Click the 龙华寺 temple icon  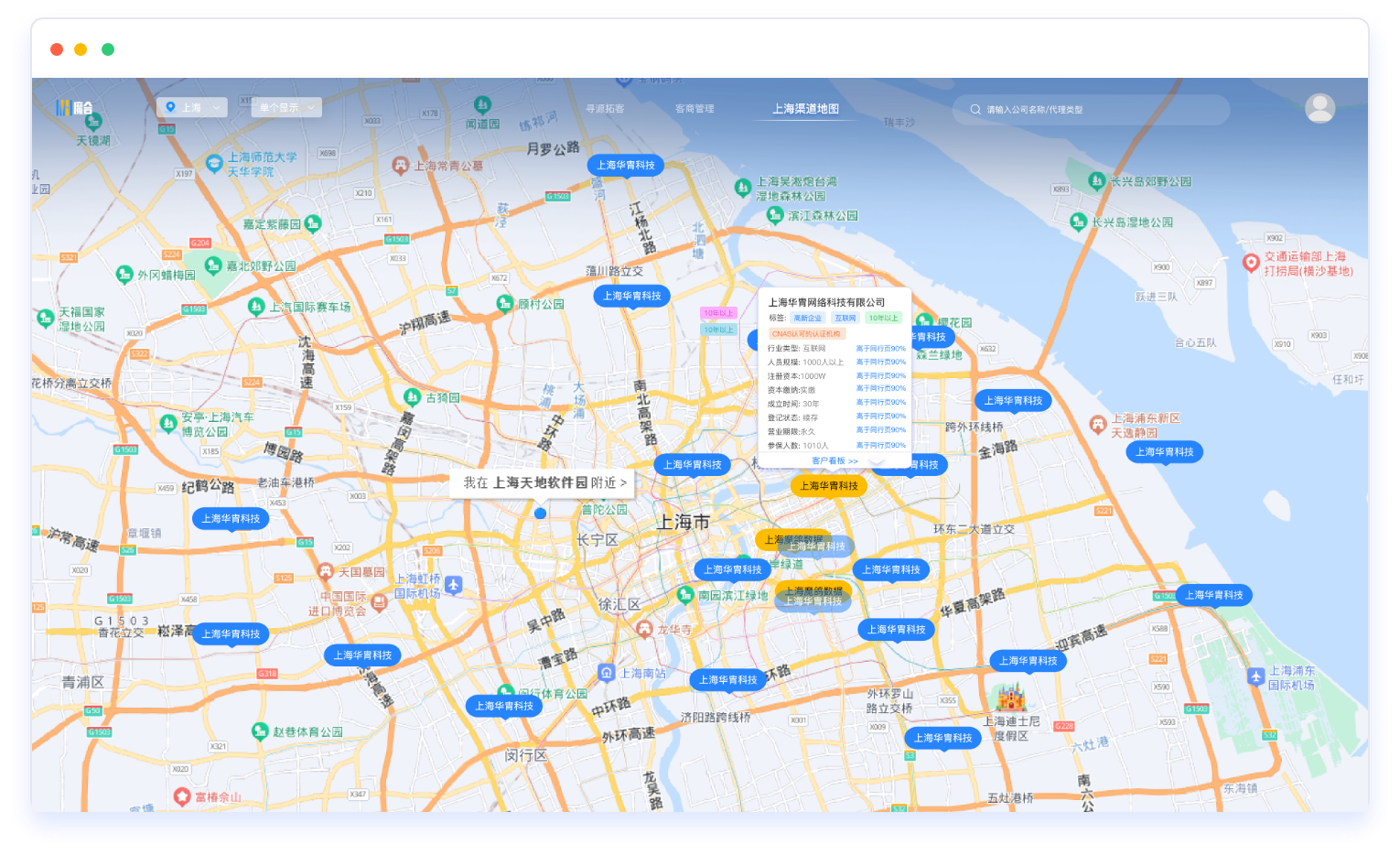pyautogui.click(x=644, y=629)
